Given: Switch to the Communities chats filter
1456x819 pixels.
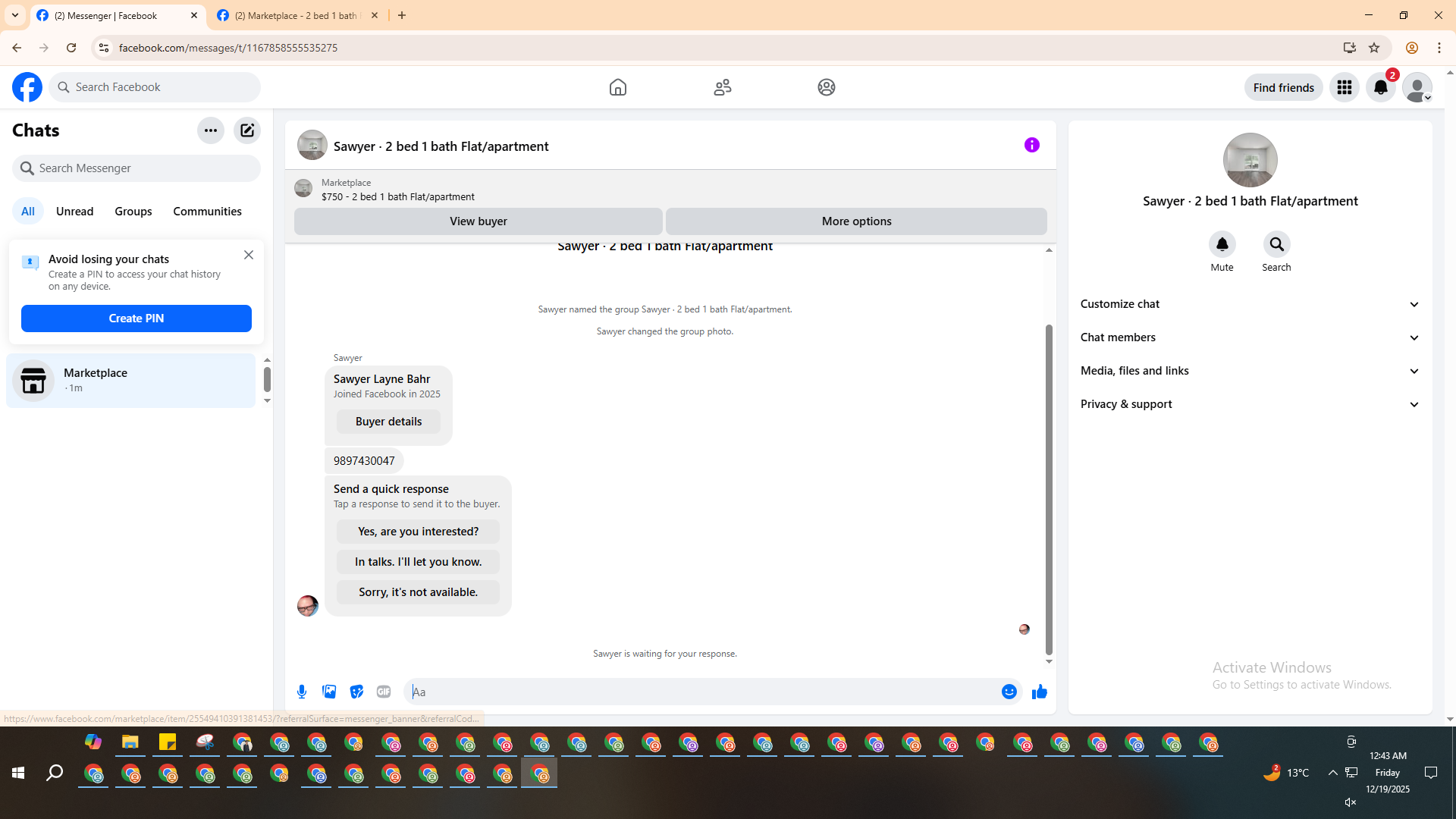Looking at the screenshot, I should click(207, 212).
